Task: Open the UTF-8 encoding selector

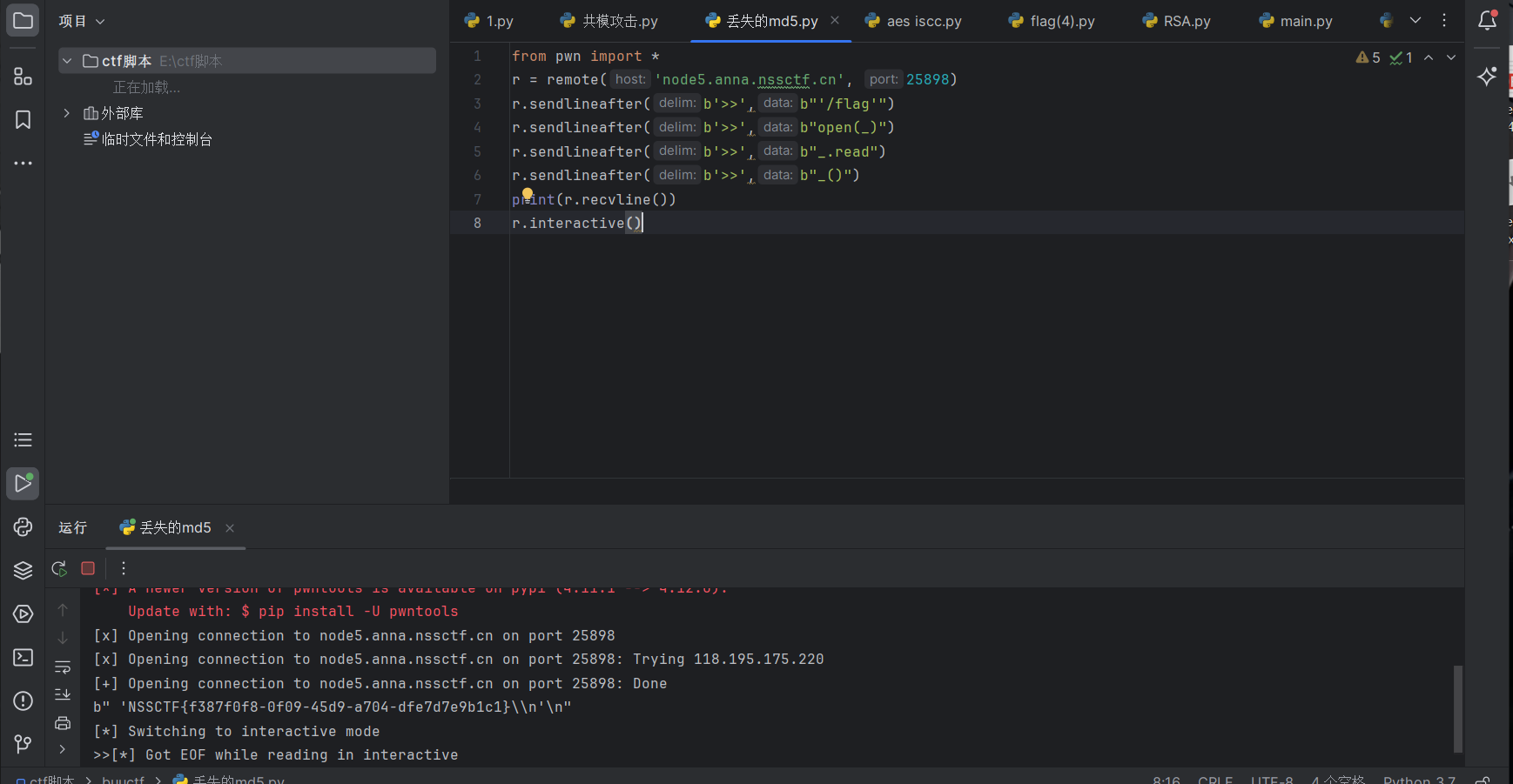Action: pos(1272,780)
